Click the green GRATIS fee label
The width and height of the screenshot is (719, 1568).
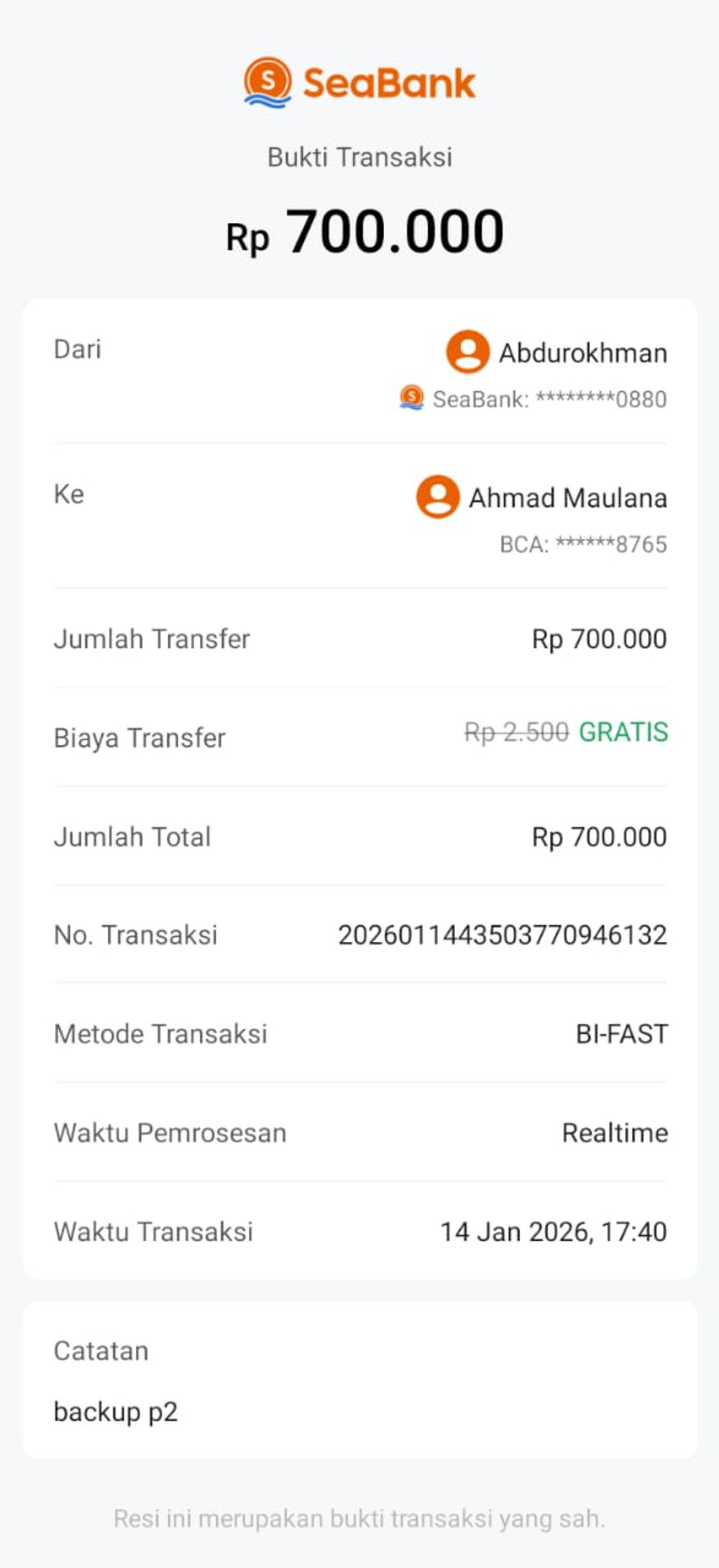[x=623, y=732]
